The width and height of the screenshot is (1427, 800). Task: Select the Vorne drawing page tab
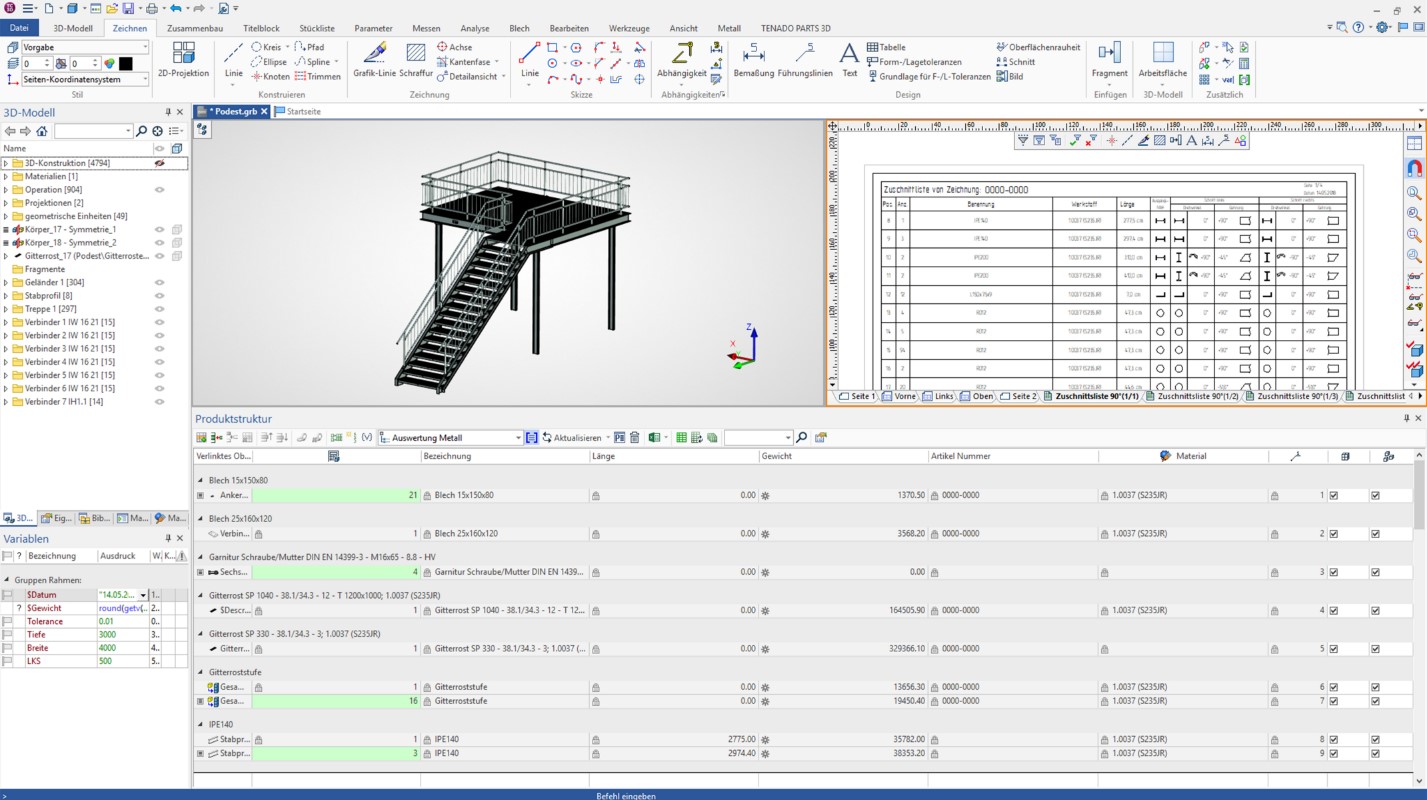point(900,396)
